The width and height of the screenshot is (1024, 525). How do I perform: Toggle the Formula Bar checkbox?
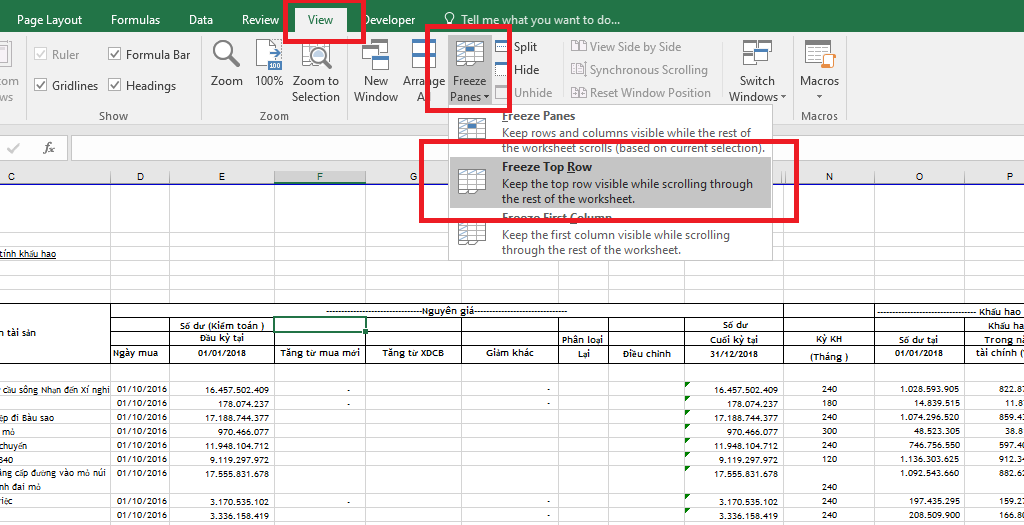tap(116, 55)
